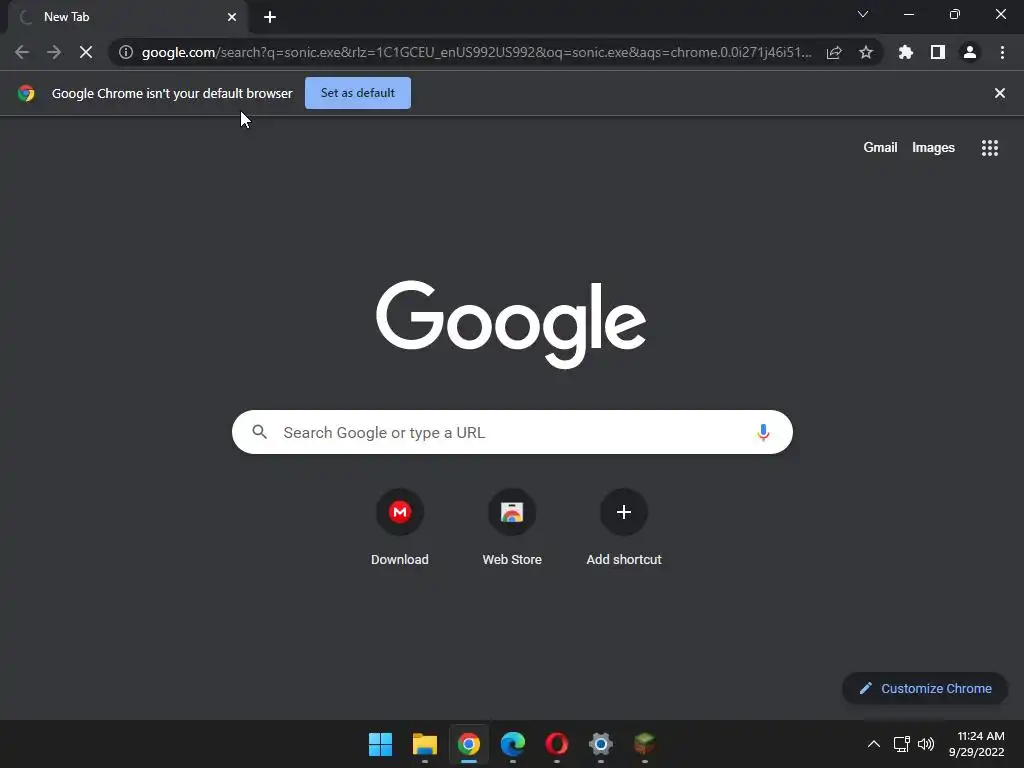Open the Settings gear on the taskbar
1024x768 pixels.
(x=601, y=744)
